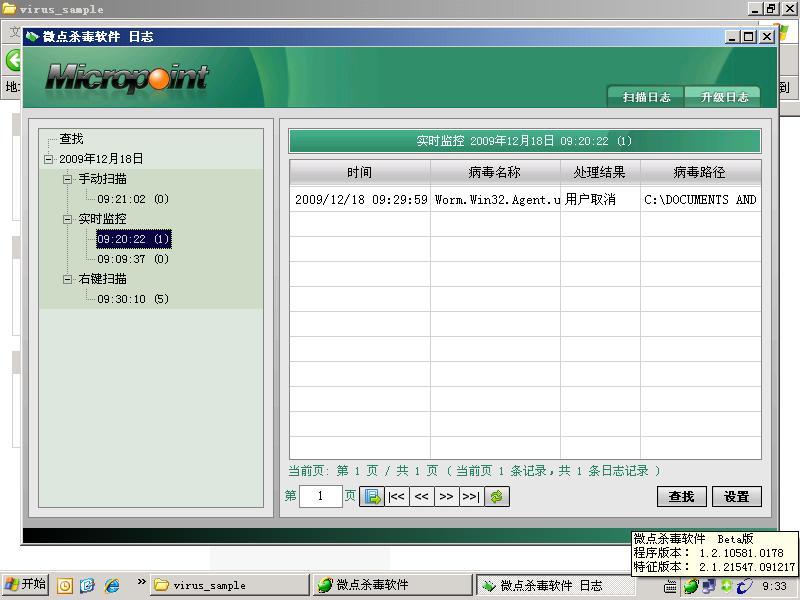Switch to the 扫描日志 tab
This screenshot has height=600, width=800.
(646, 97)
